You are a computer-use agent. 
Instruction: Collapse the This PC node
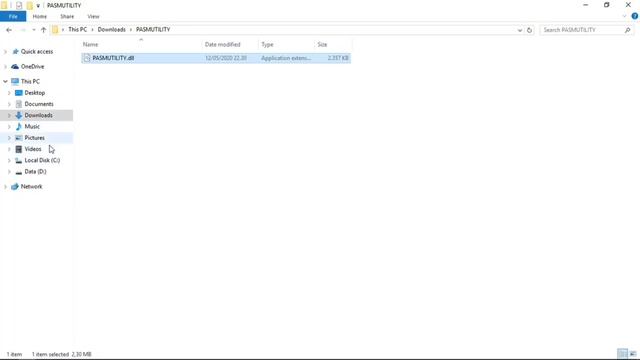[5, 81]
